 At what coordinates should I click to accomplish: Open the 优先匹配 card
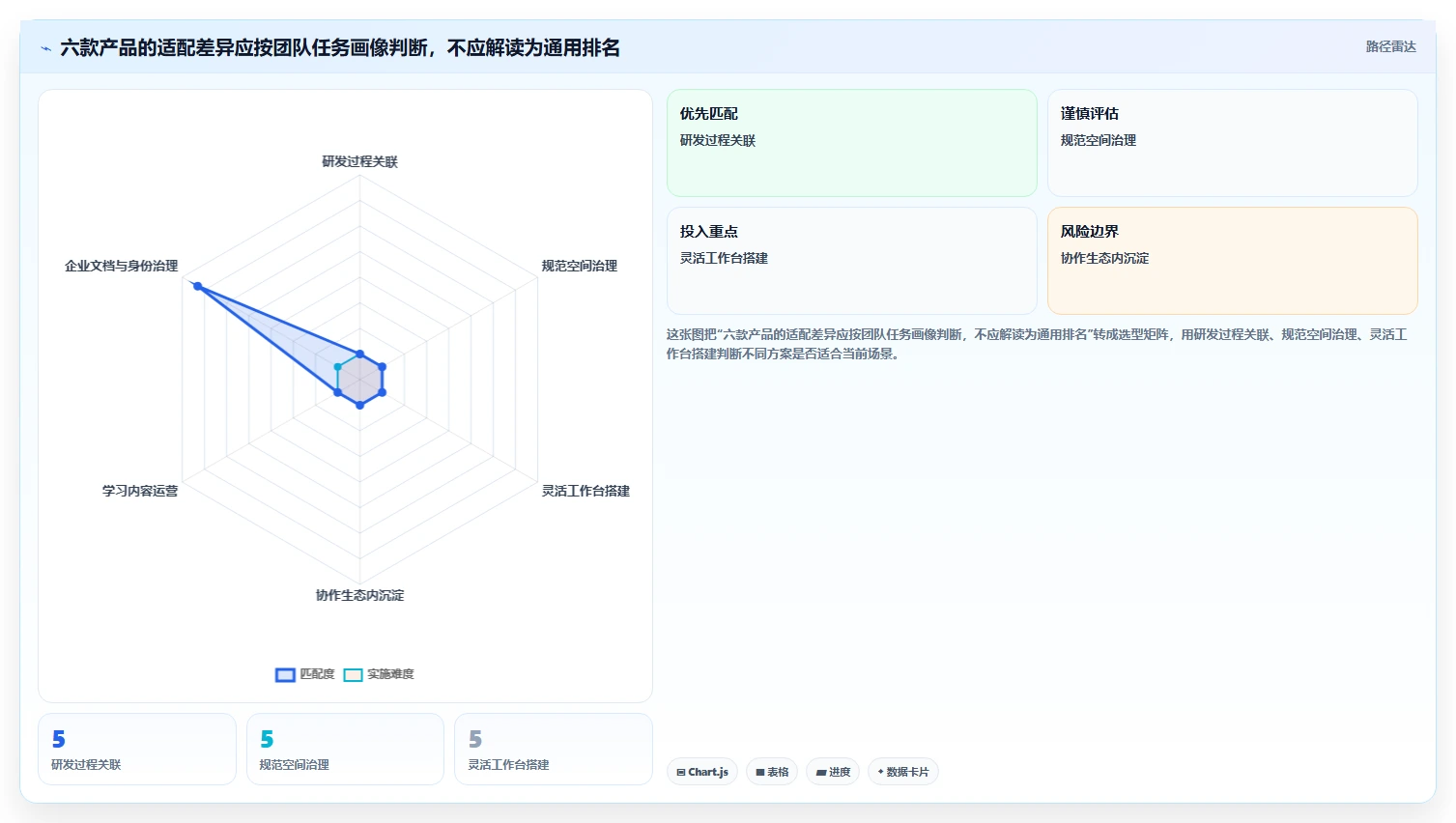click(x=851, y=143)
